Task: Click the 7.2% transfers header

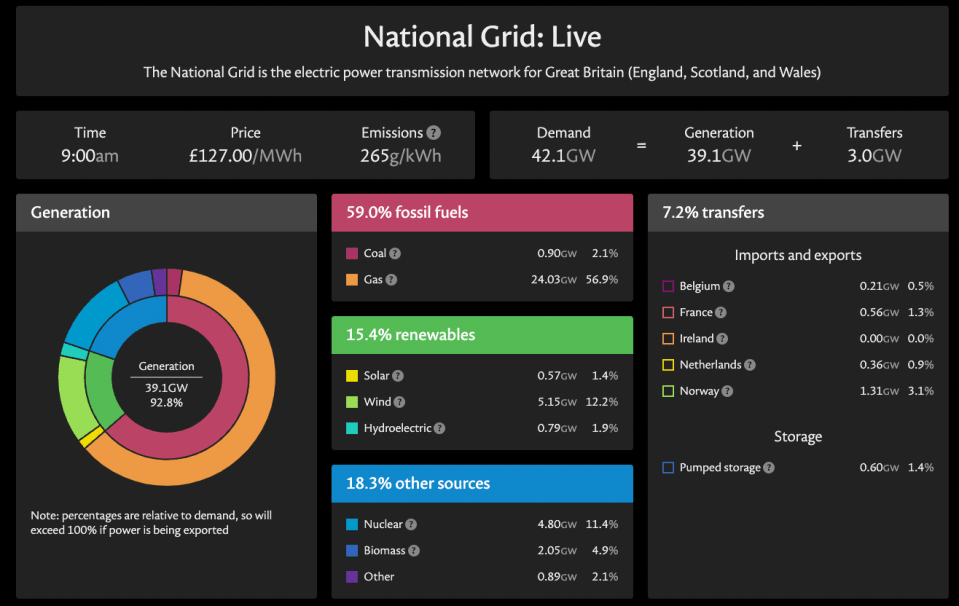Action: tap(798, 213)
